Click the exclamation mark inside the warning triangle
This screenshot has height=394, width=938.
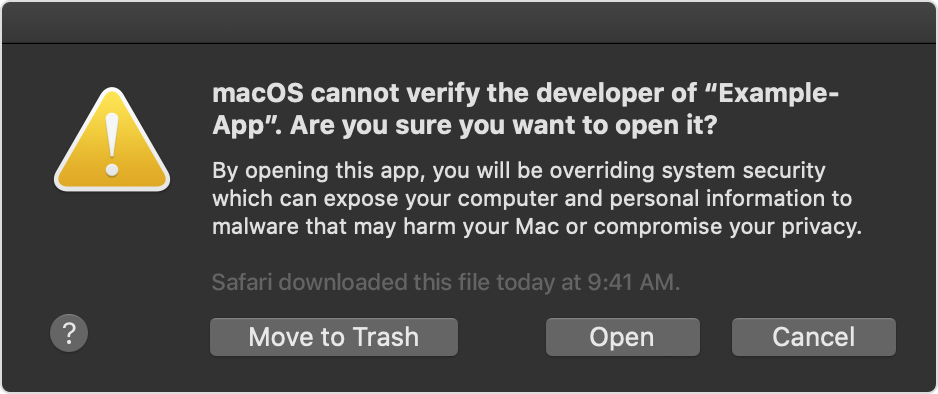(x=112, y=144)
